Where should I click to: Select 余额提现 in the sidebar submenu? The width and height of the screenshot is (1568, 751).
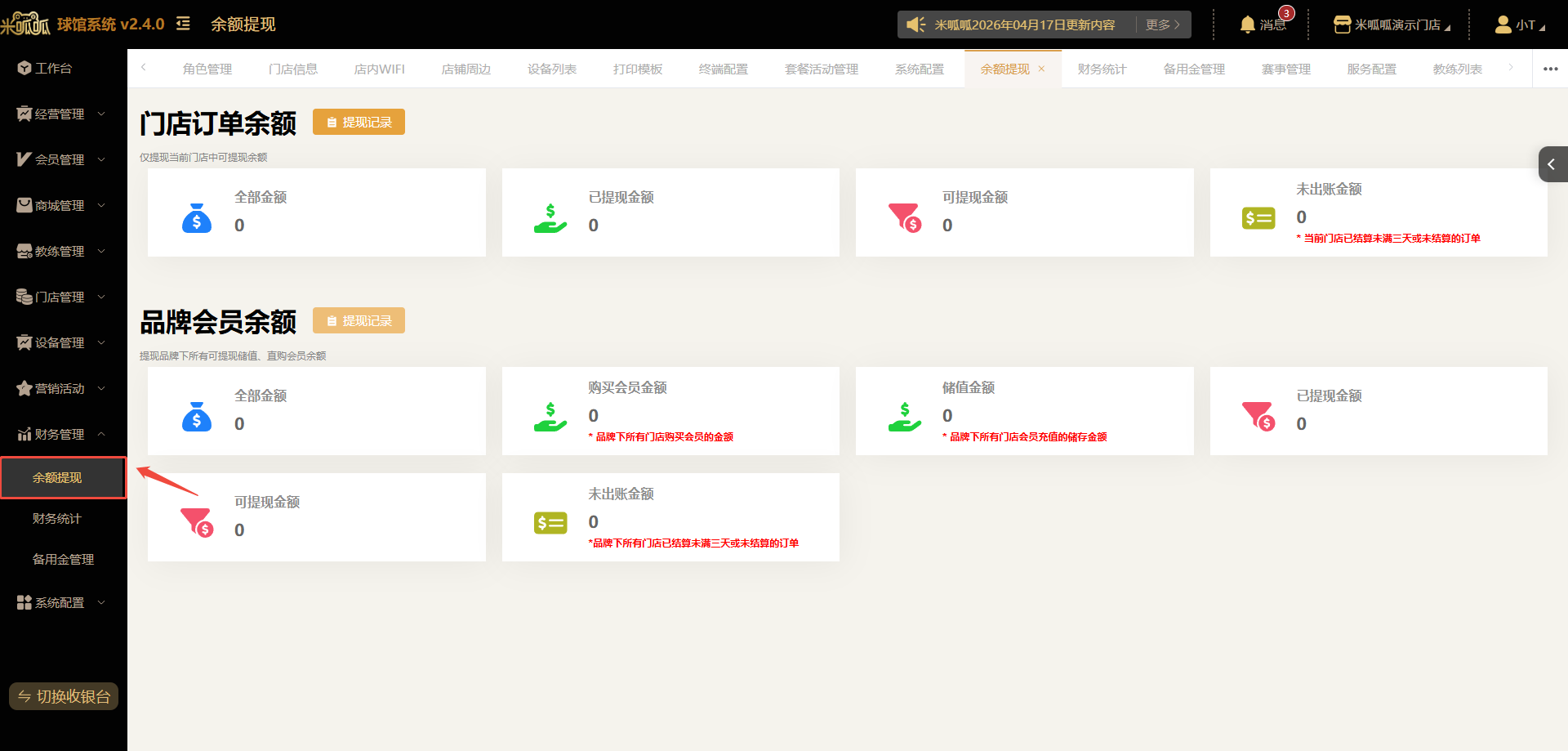coord(64,477)
